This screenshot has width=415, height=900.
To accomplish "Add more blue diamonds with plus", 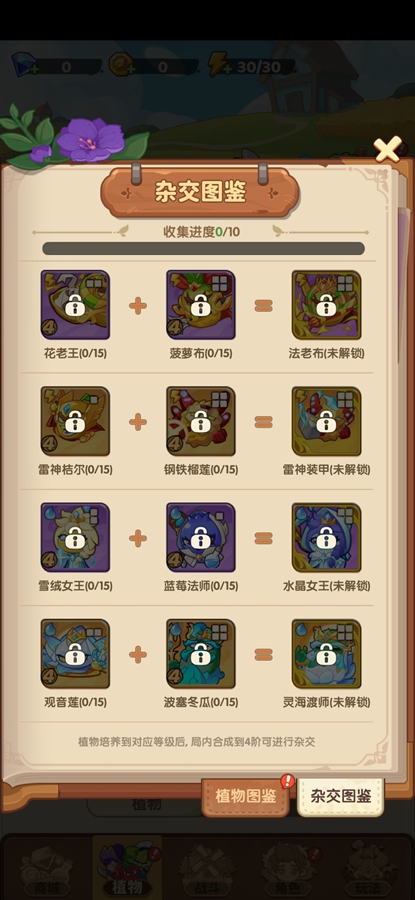I will click(34, 69).
